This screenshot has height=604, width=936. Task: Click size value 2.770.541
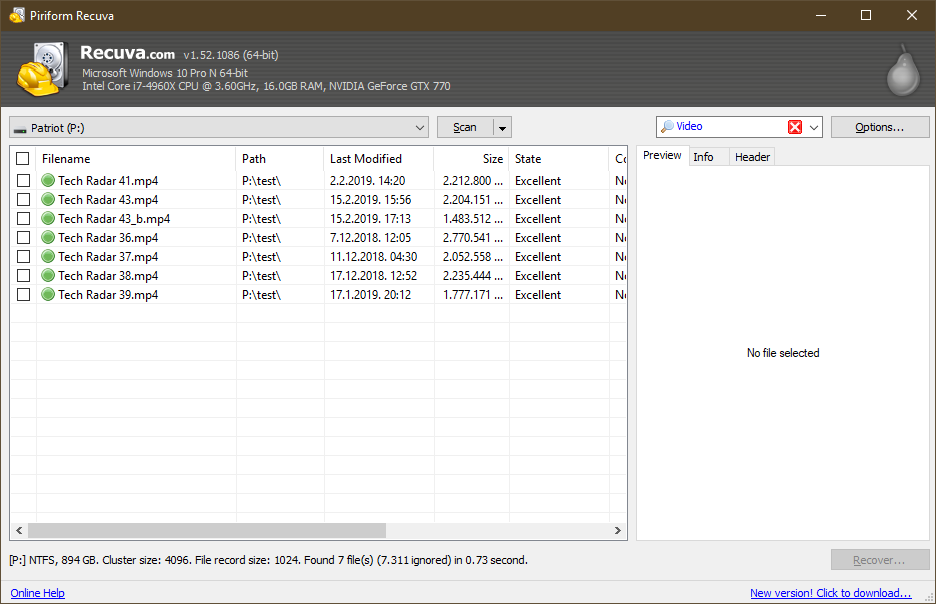472,238
